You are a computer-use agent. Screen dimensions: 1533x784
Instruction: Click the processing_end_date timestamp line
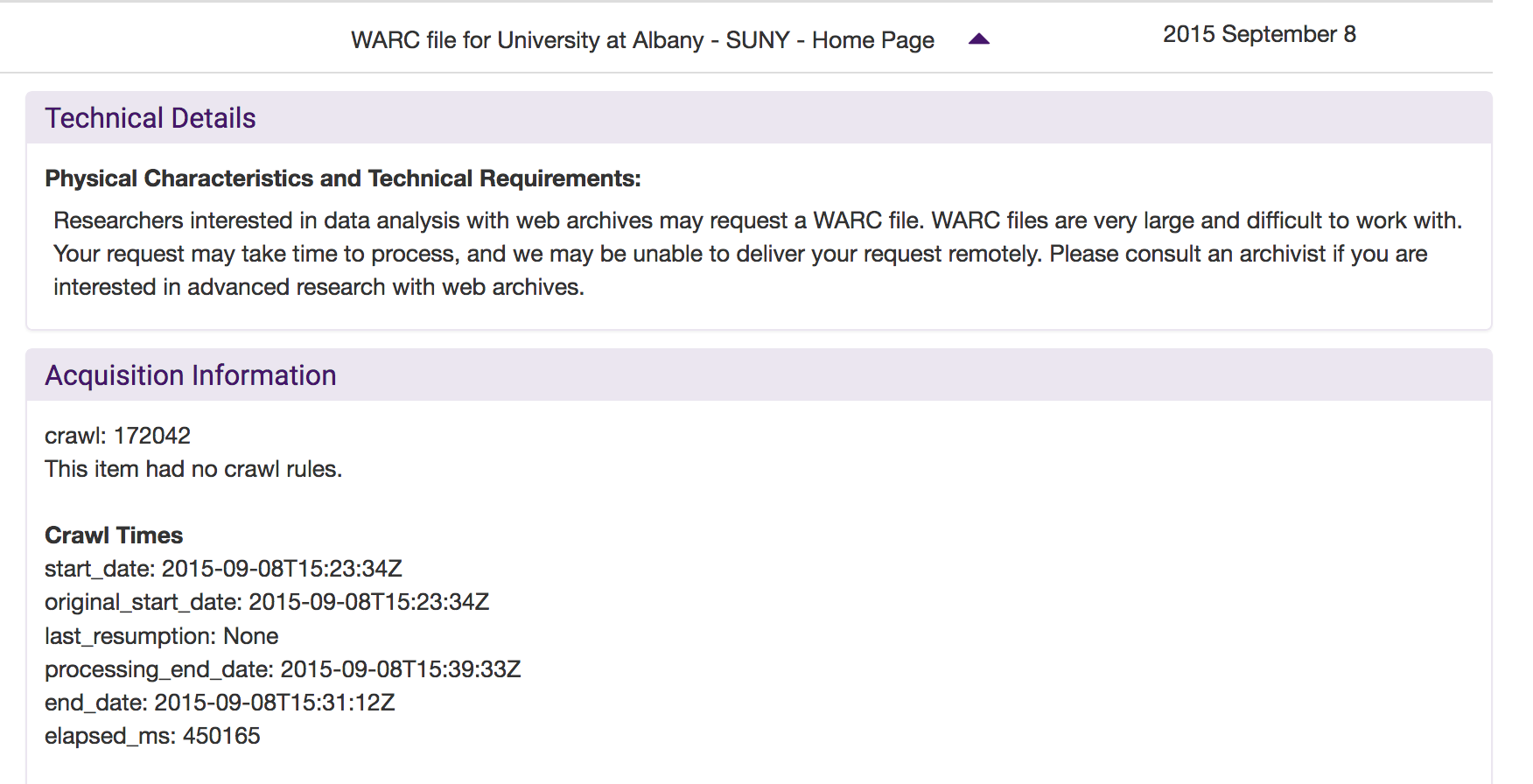[x=283, y=669]
